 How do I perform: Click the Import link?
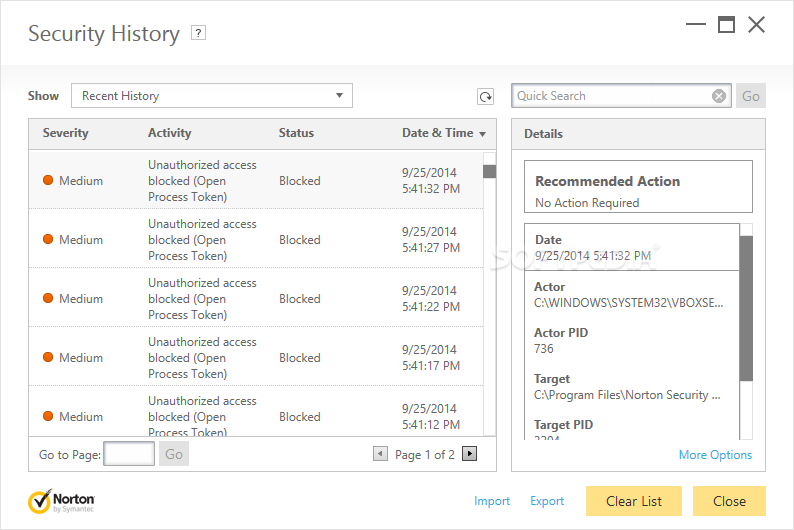492,501
